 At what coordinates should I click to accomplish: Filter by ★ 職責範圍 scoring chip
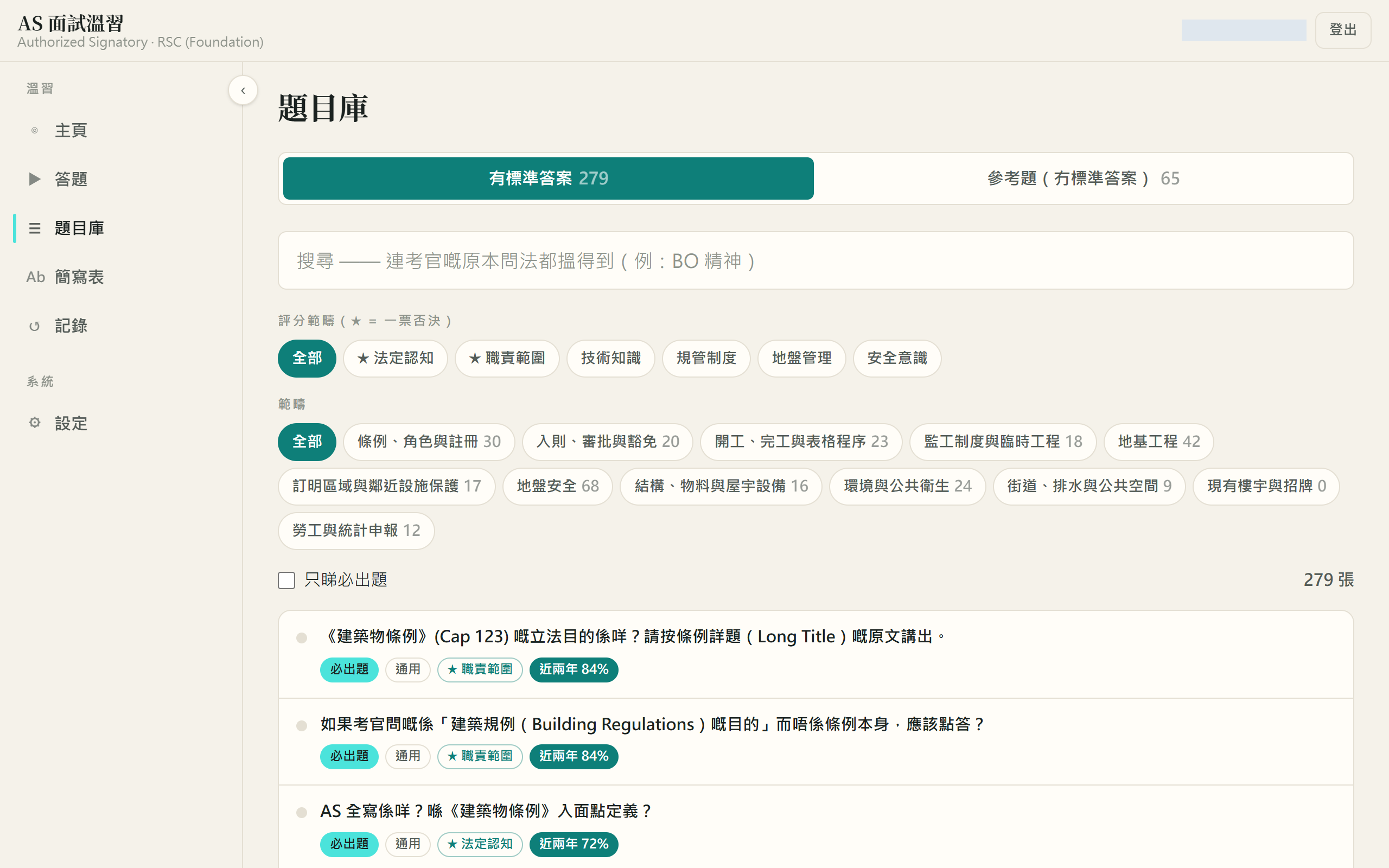pyautogui.click(x=507, y=358)
